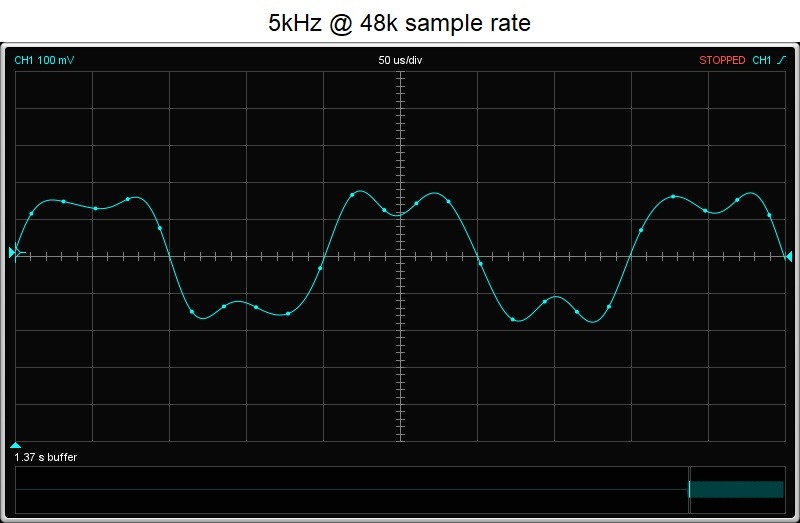Image resolution: width=800 pixels, height=523 pixels.
Task: Click the right-side level arrow marker
Action: tap(789, 257)
